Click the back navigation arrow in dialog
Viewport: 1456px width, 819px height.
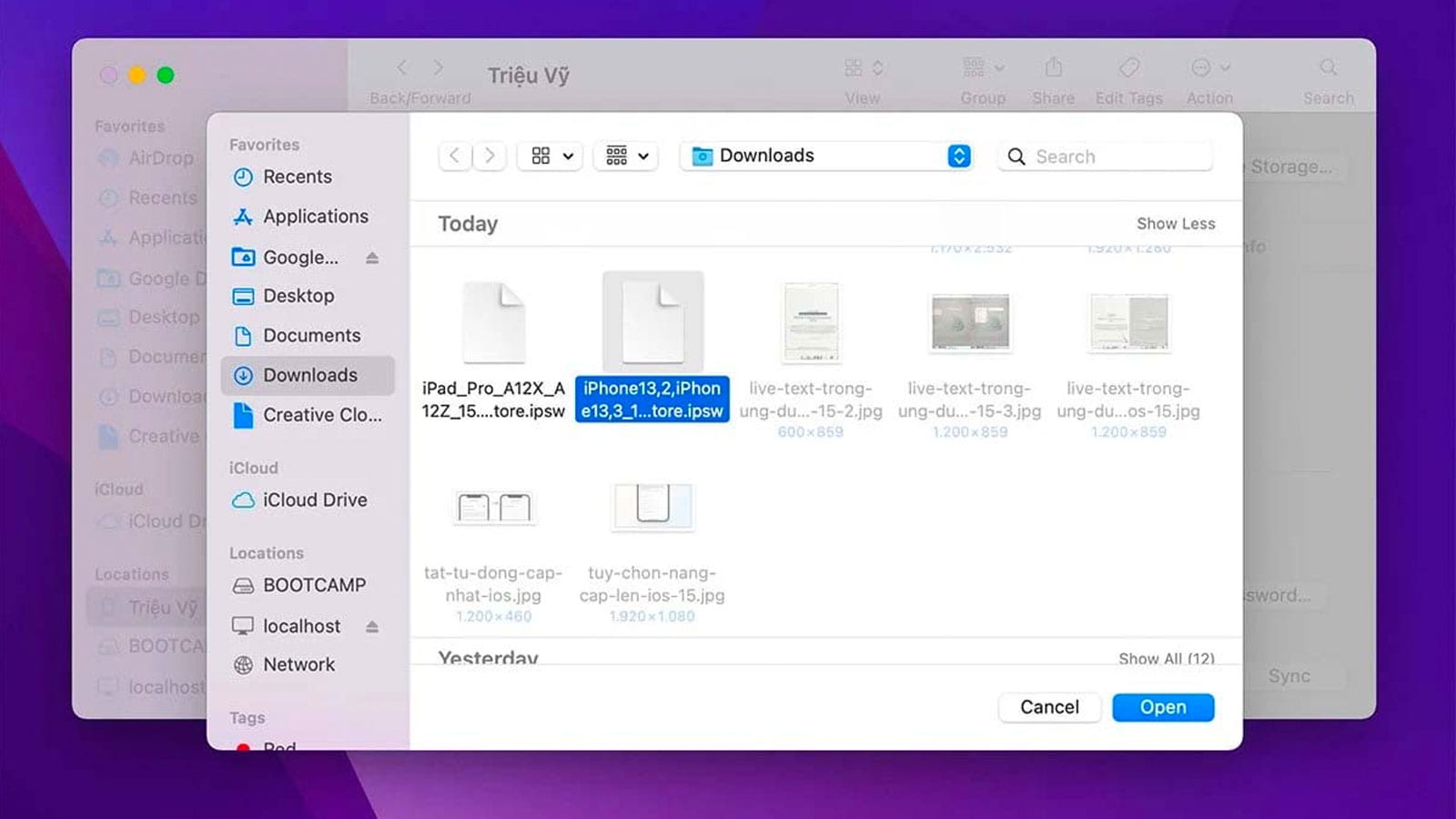(454, 157)
